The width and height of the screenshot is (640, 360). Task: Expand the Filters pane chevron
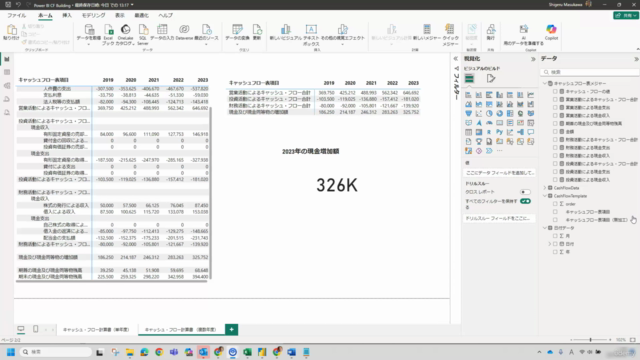click(456, 59)
